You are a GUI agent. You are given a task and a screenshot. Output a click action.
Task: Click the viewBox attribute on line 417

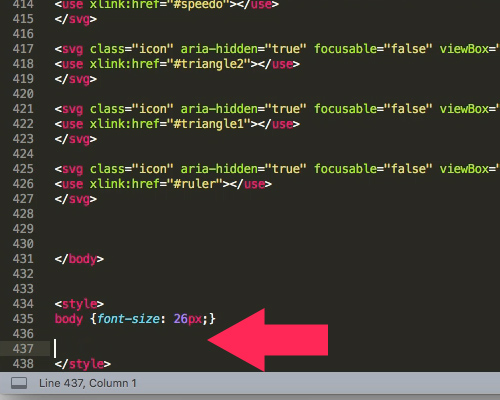[x=469, y=49]
